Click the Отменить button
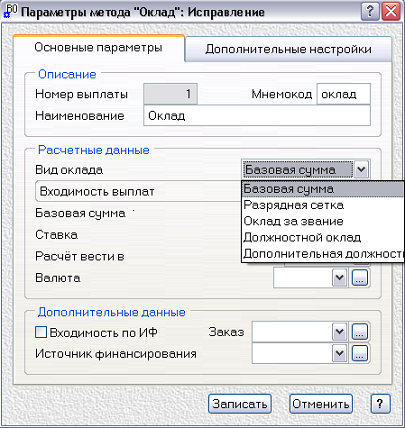The image size is (405, 428). pos(321,404)
